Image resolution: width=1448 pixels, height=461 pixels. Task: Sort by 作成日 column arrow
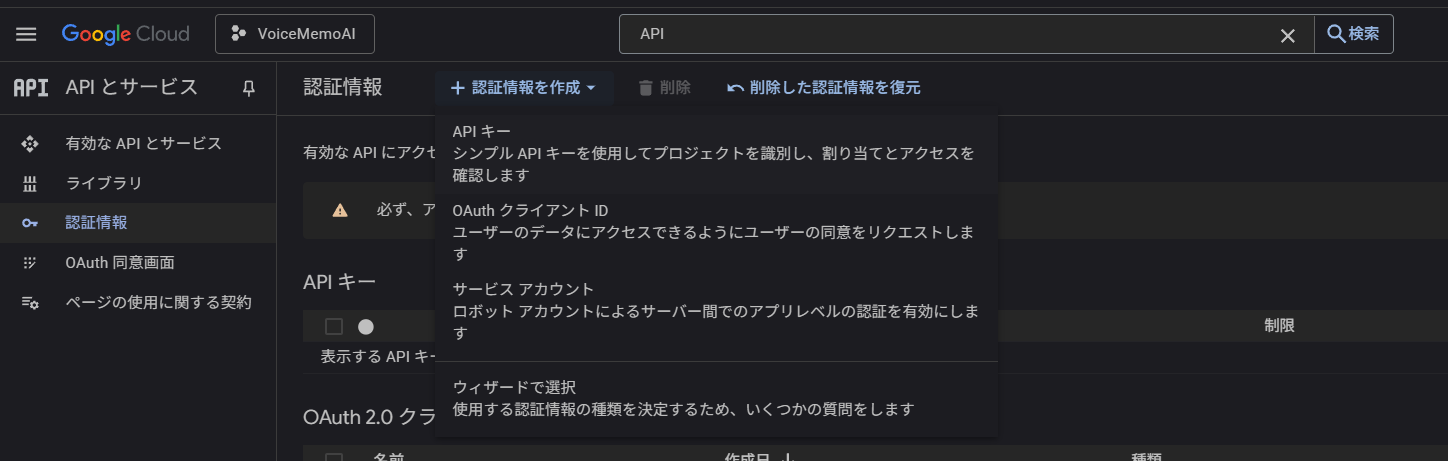click(x=788, y=457)
